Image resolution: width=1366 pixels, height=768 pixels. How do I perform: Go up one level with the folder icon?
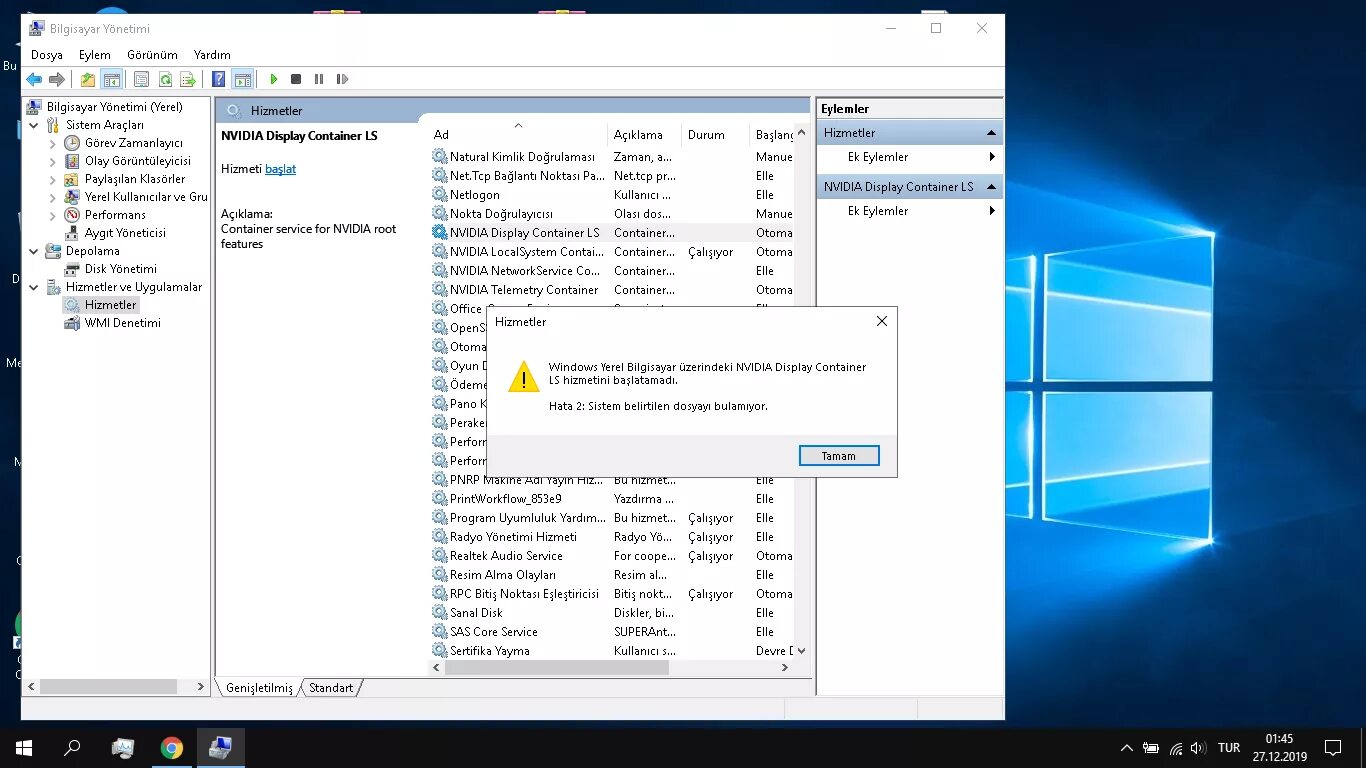pos(88,79)
